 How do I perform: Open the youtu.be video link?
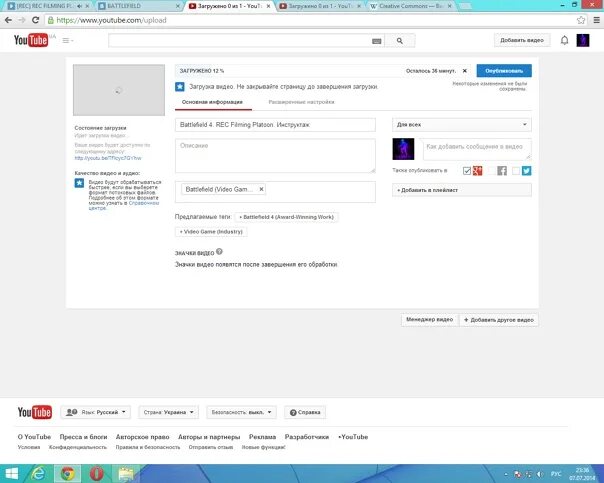click(108, 158)
